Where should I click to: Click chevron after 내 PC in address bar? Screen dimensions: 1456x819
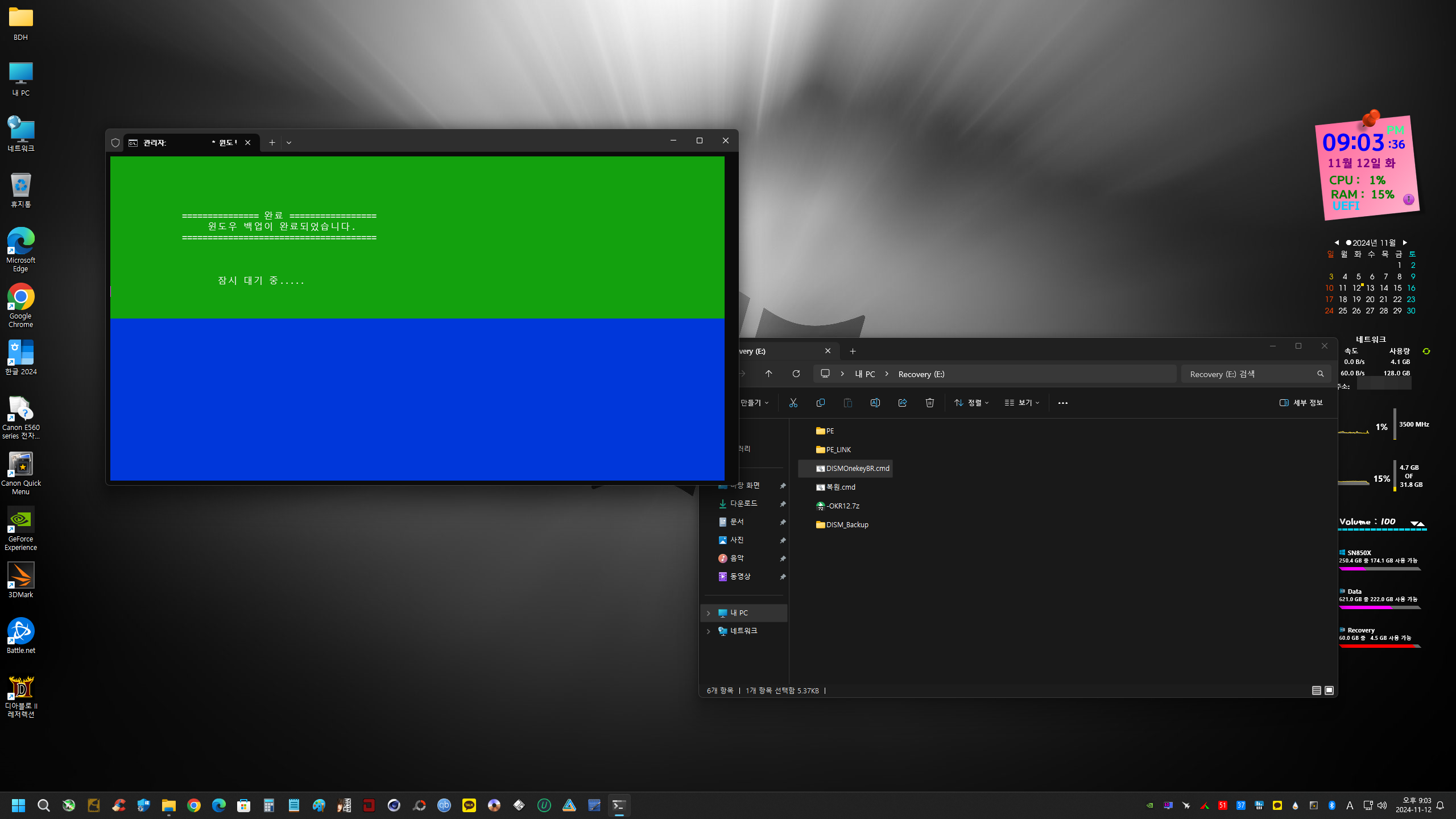tap(887, 374)
